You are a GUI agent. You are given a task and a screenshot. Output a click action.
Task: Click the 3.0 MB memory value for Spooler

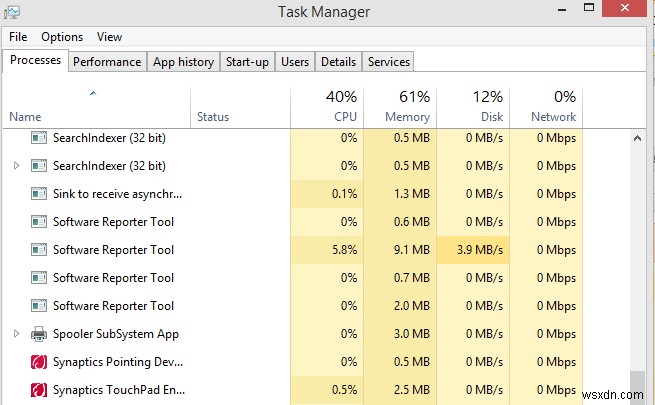coord(412,334)
